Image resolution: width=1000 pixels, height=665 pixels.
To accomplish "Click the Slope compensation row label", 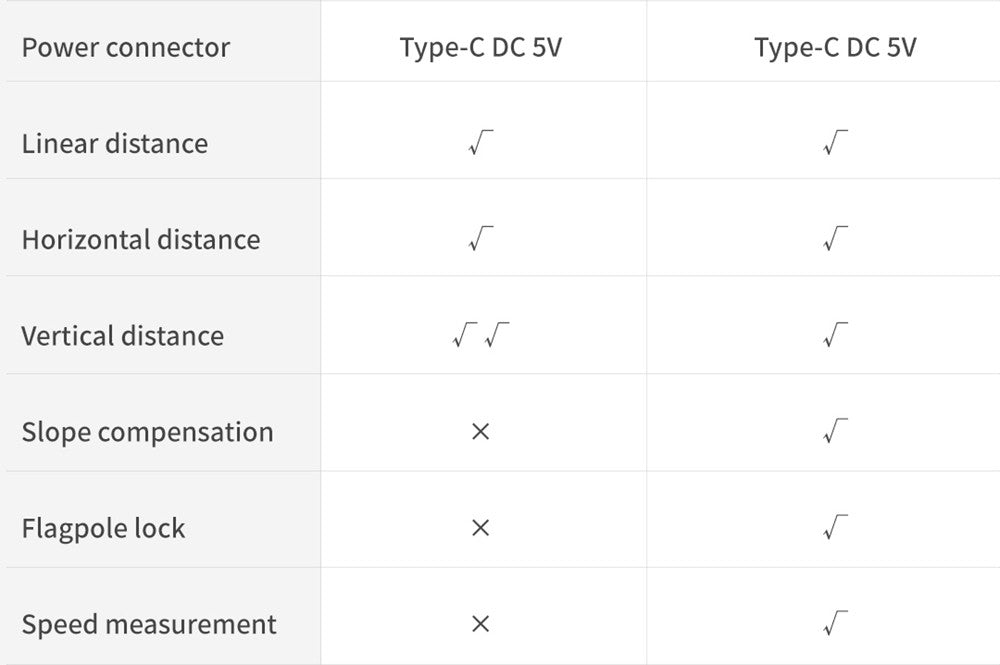I will coord(148,432).
